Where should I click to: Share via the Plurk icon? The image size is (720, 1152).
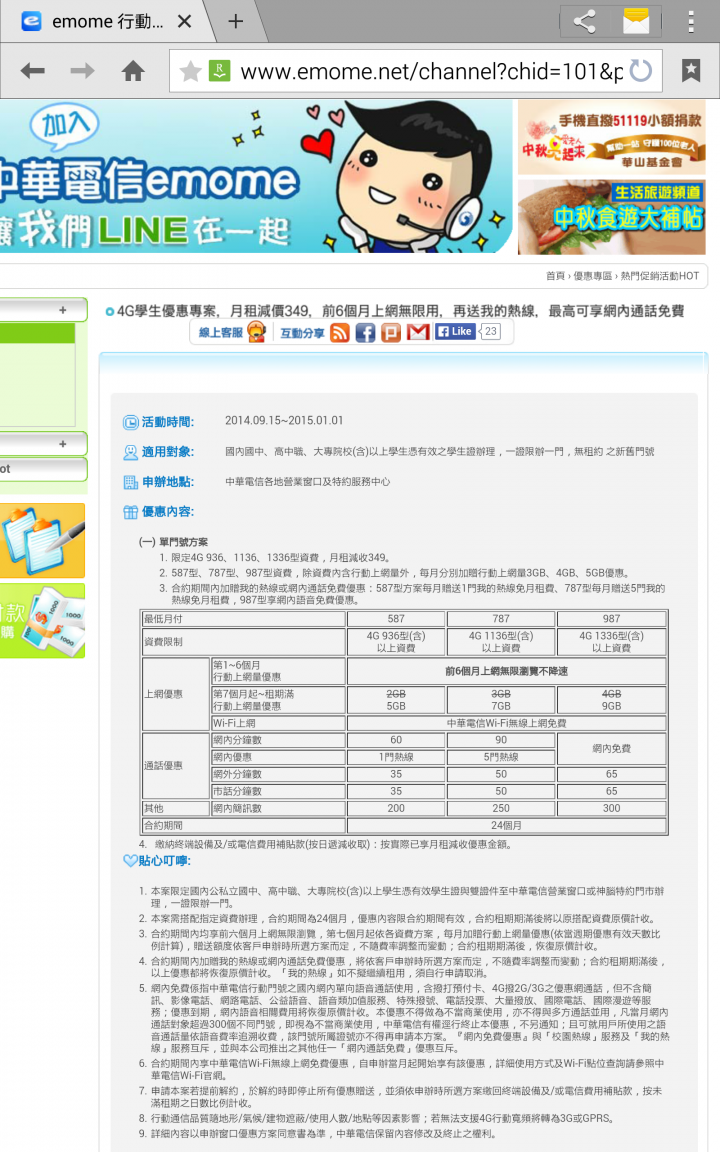pyautogui.click(x=391, y=333)
